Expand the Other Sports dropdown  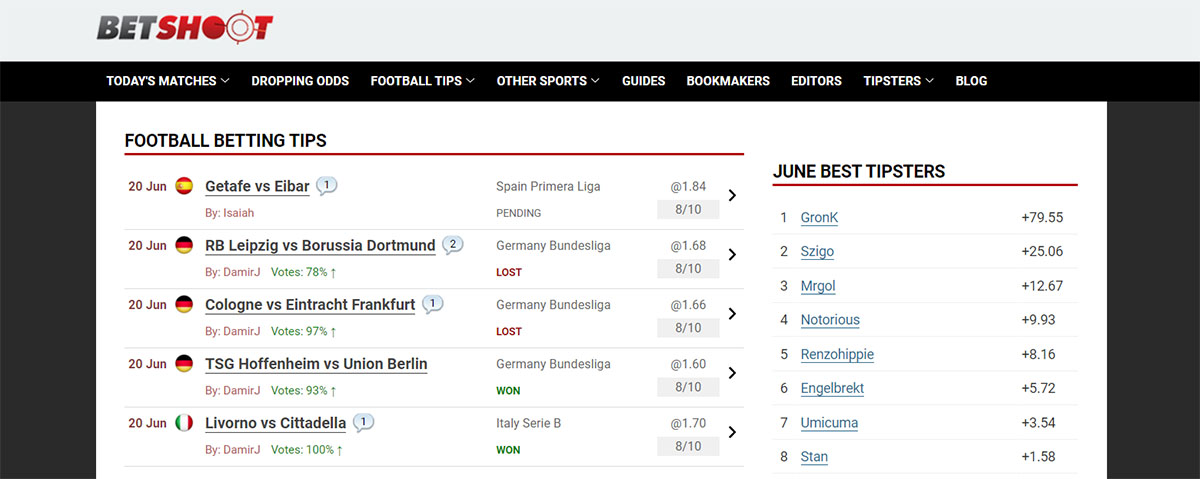(548, 81)
